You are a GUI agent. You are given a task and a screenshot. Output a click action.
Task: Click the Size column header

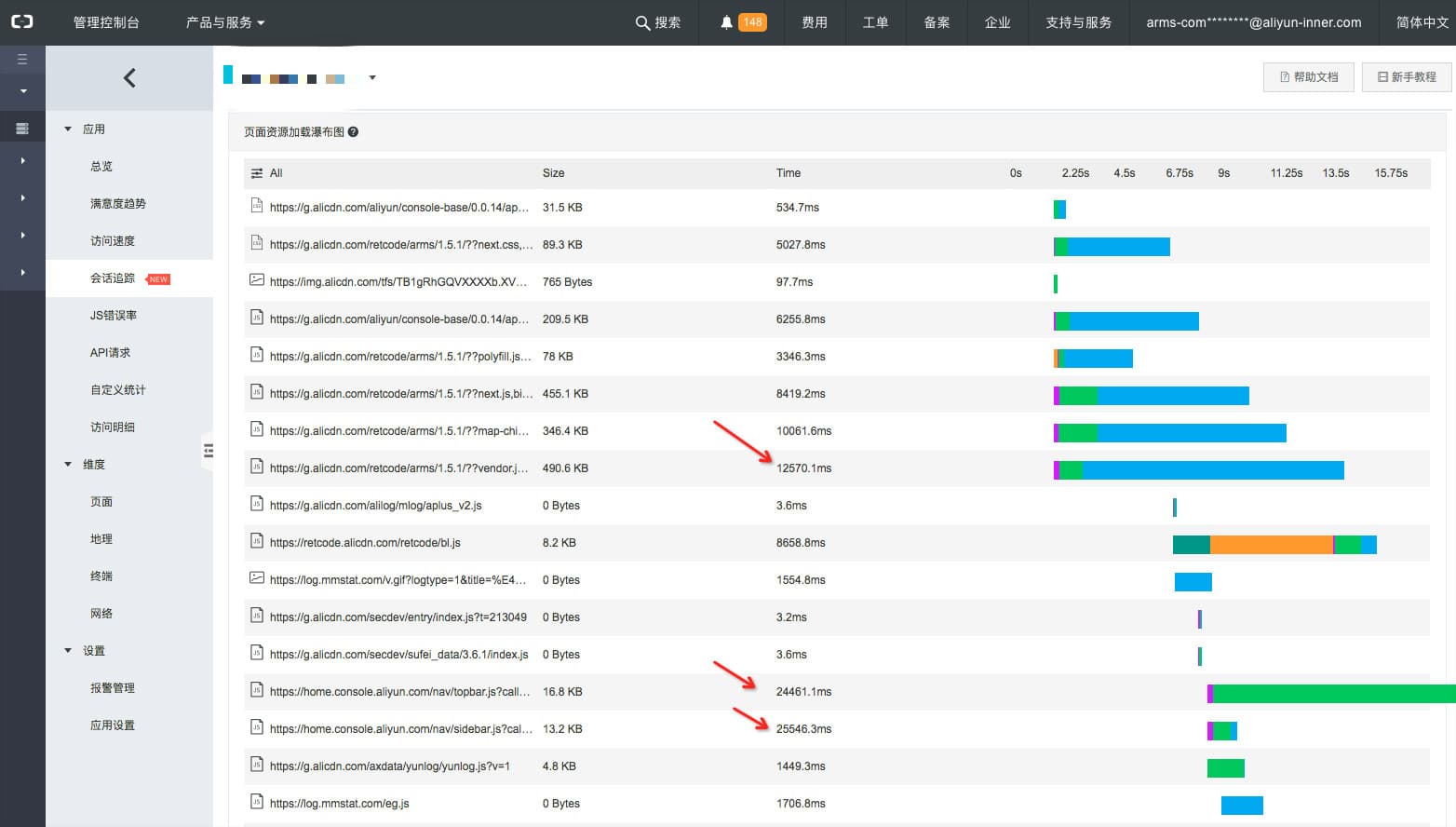pos(553,173)
